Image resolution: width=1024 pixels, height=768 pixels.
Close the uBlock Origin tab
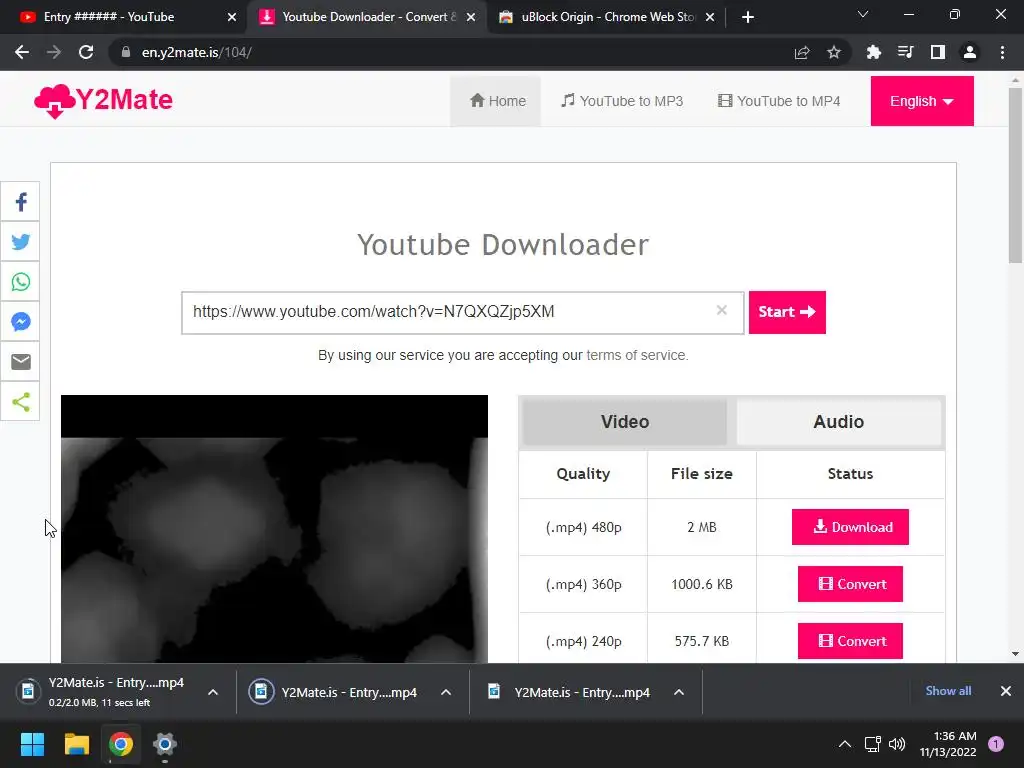[711, 17]
